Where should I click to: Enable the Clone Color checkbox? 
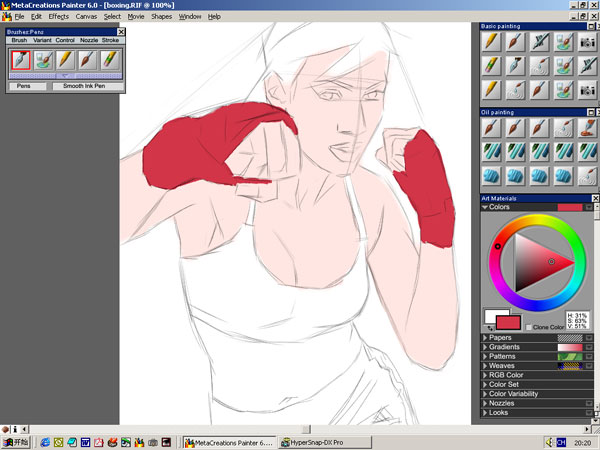click(529, 327)
